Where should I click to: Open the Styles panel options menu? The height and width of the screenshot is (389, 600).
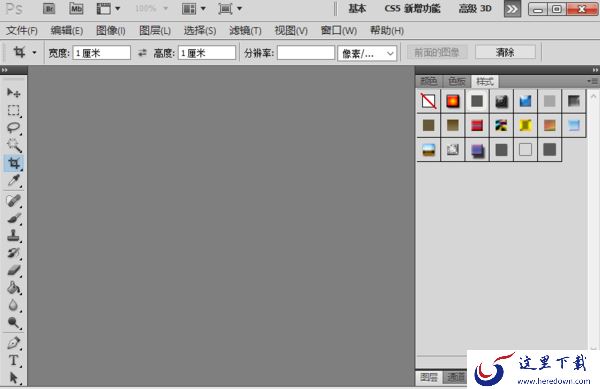[x=592, y=81]
